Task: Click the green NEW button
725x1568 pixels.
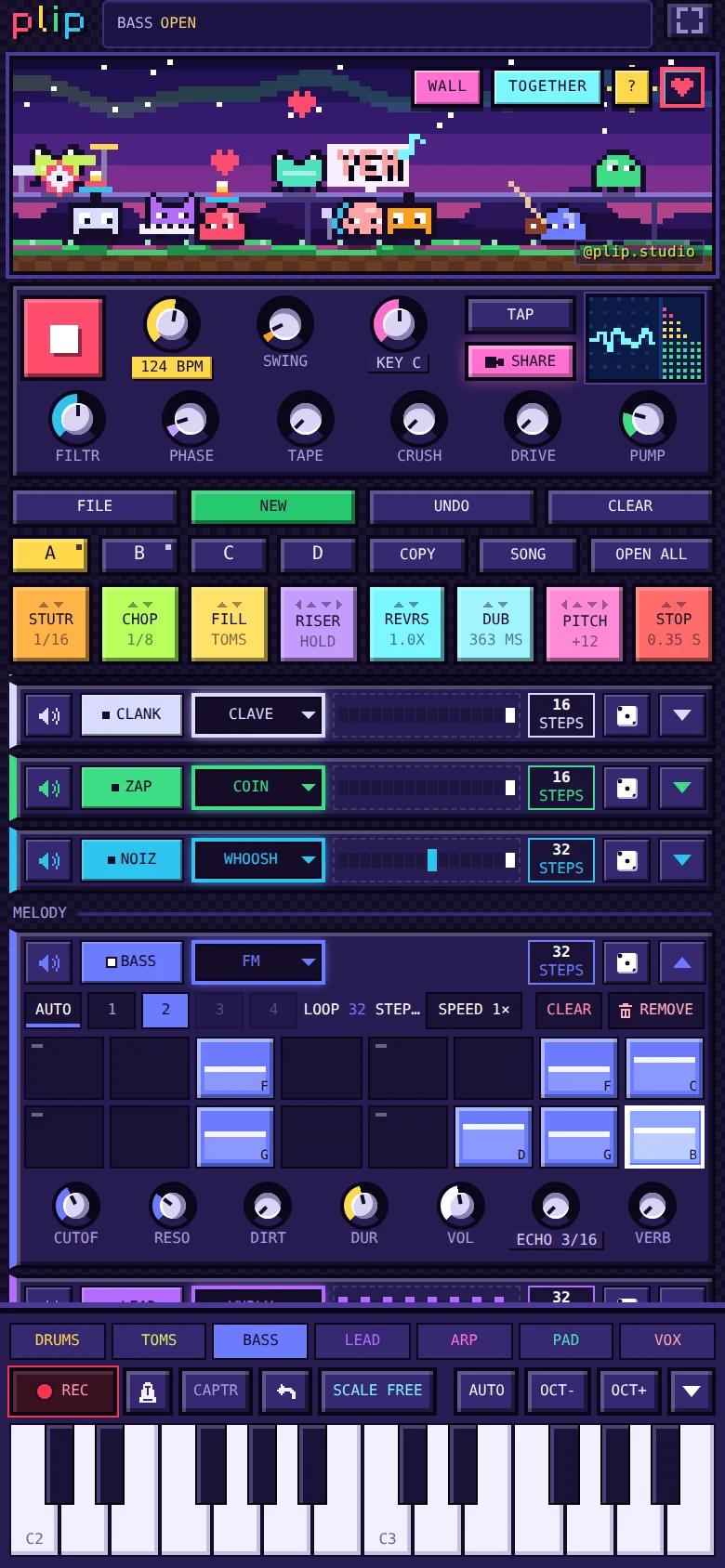Action: pyautogui.click(x=273, y=507)
